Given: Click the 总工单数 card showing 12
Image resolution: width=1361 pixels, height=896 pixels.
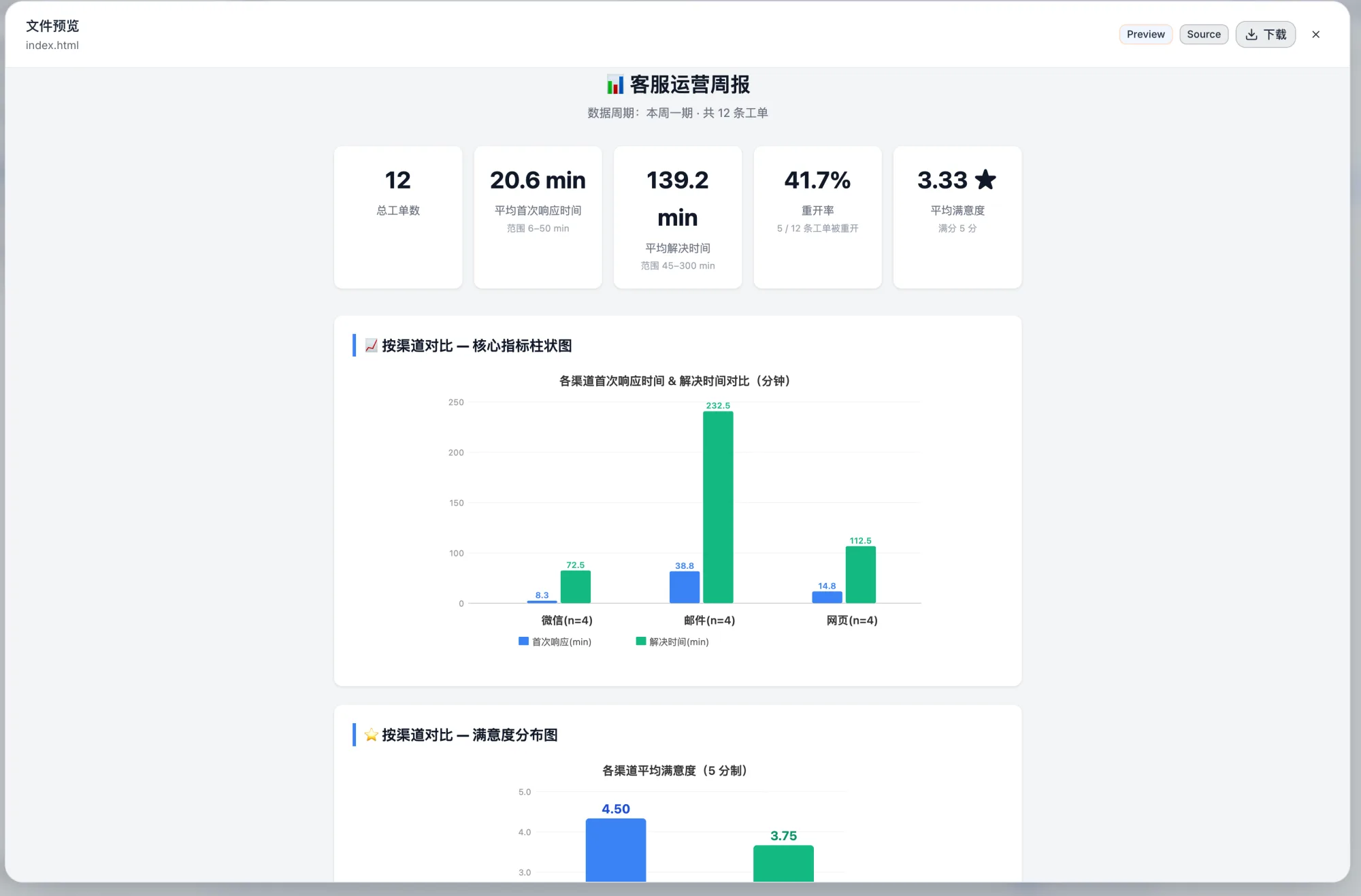Looking at the screenshot, I should pyautogui.click(x=398, y=217).
